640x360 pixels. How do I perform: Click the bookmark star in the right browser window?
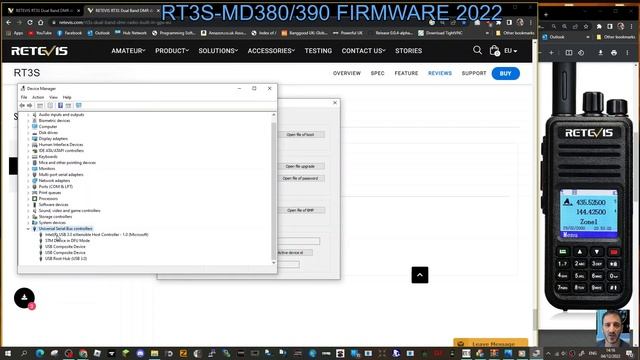click(x=586, y=26)
